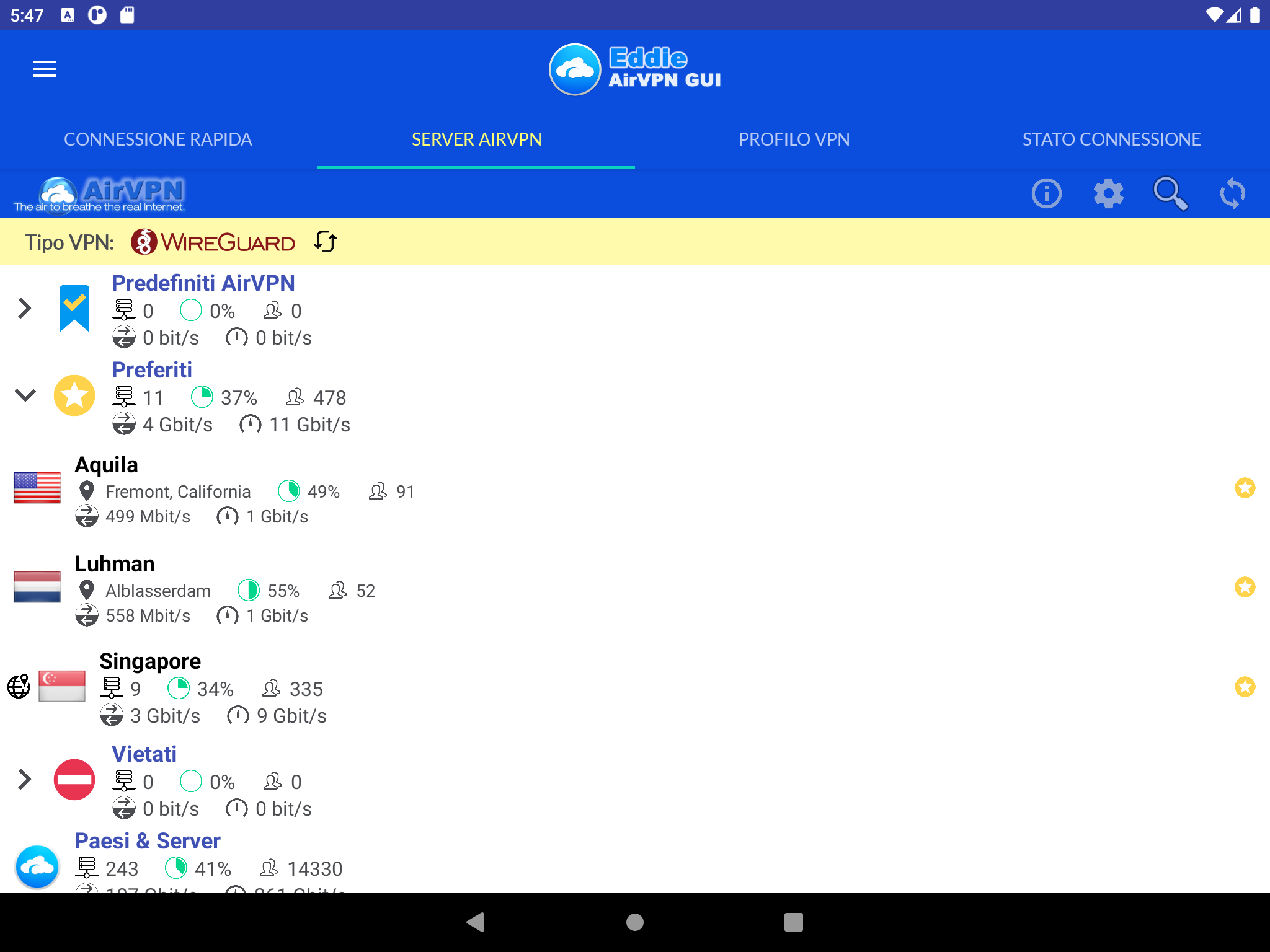This screenshot has width=1270, height=952.
Task: Tap location pin for Alblasserdam
Action: pyautogui.click(x=87, y=591)
